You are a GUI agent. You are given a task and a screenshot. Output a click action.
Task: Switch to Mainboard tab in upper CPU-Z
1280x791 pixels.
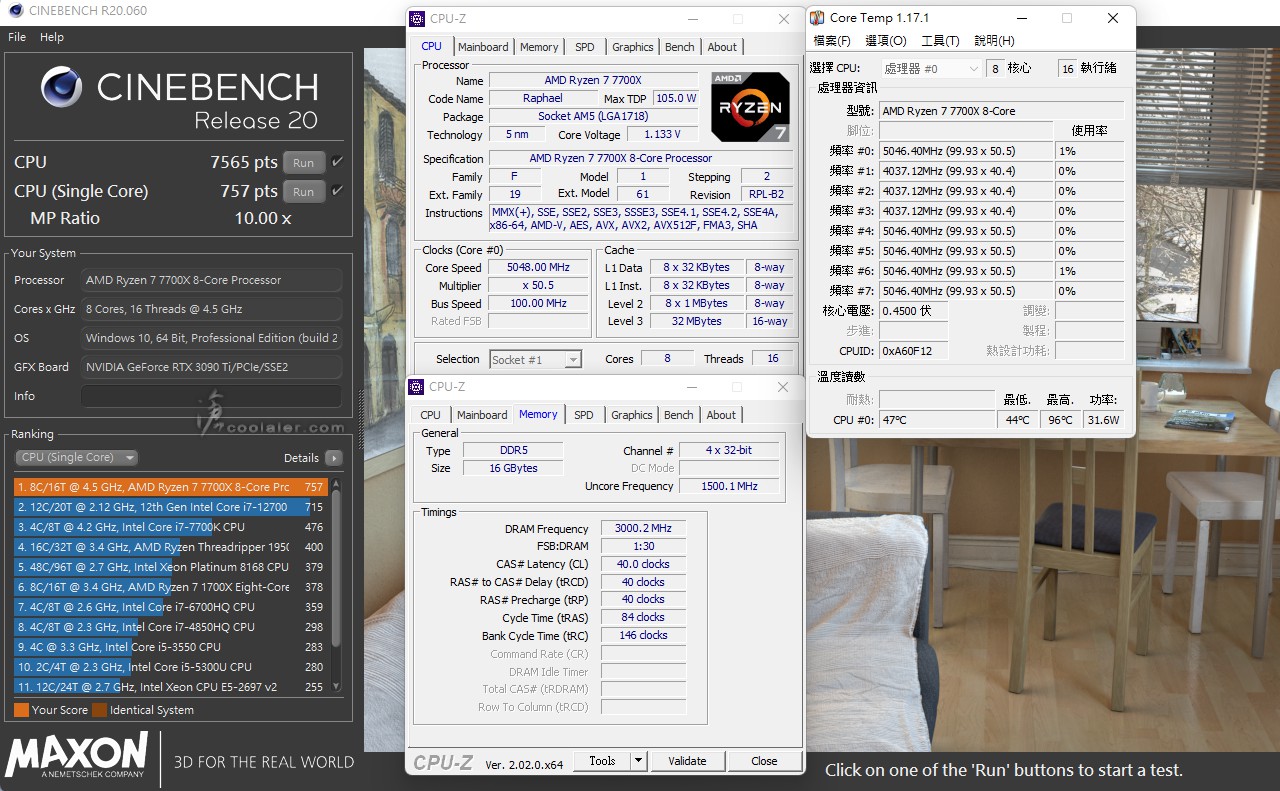[483, 47]
